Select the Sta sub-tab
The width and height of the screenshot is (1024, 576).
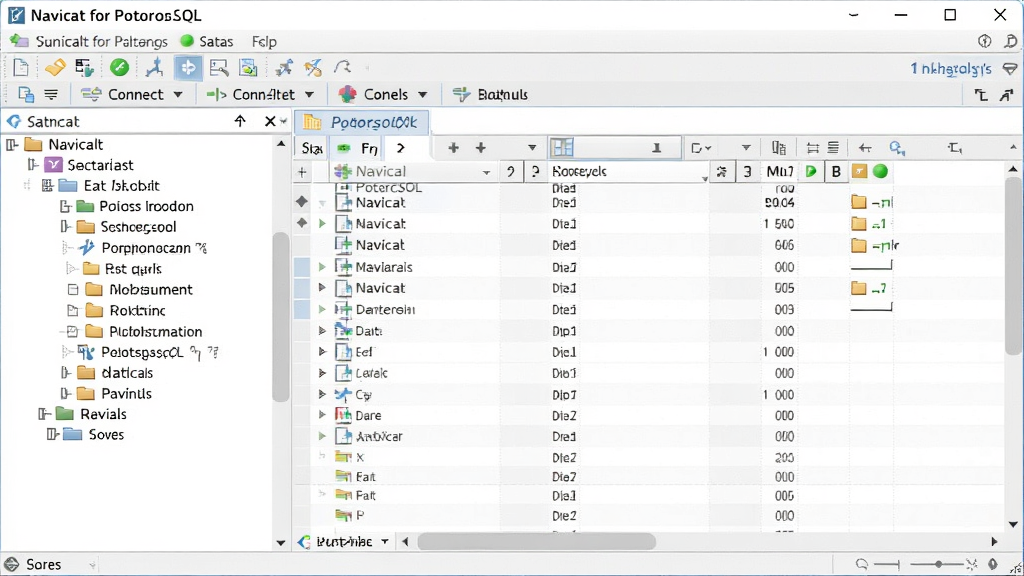[312, 148]
